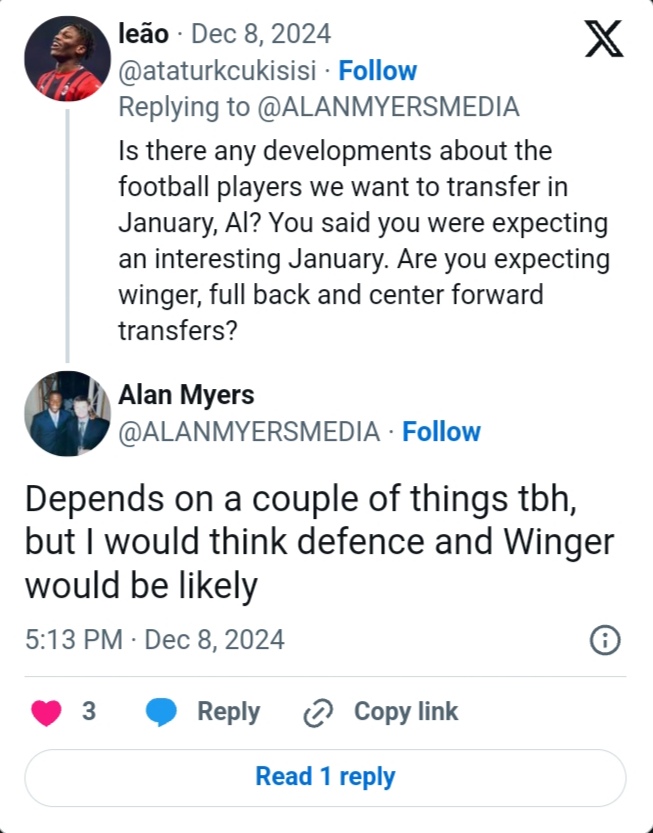
Task: Click the chain icon beside Copy link
Action: click(x=317, y=713)
